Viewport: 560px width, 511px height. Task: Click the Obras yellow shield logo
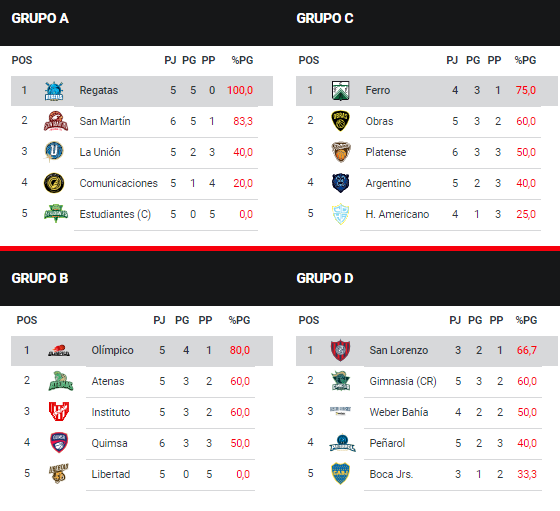pyautogui.click(x=340, y=121)
